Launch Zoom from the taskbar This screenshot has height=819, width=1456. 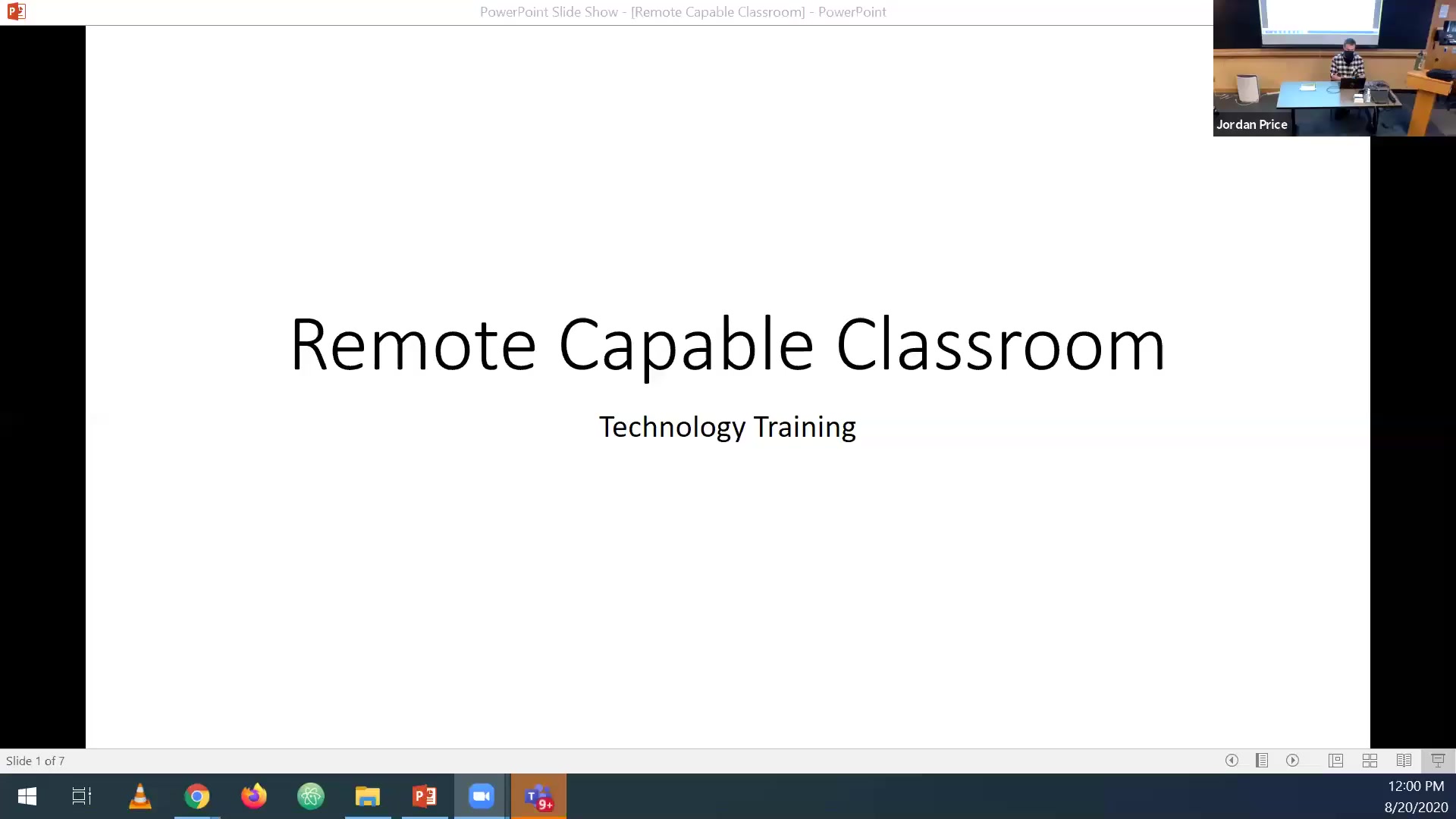click(x=482, y=796)
